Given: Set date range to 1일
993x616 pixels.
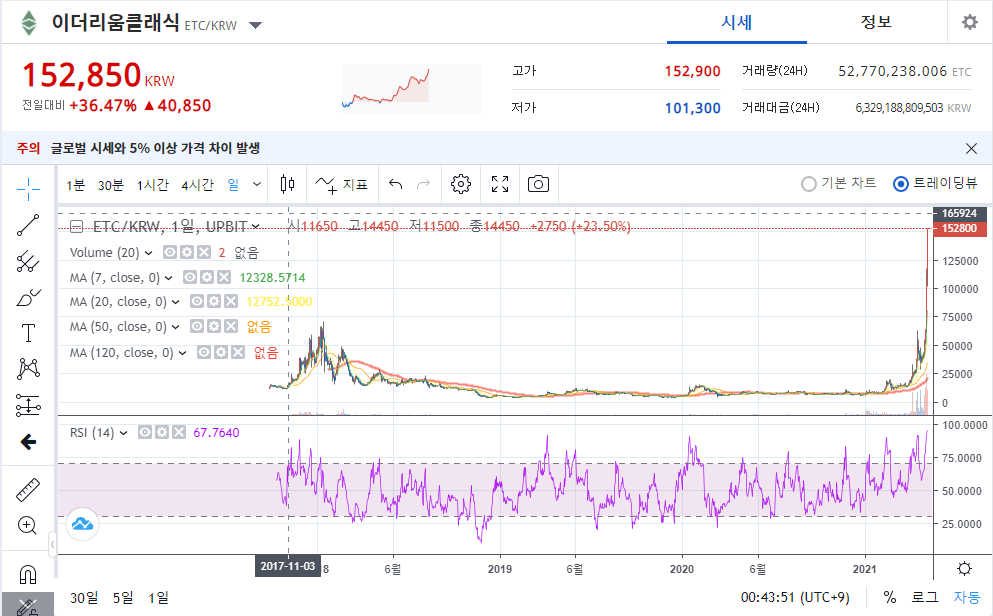Looking at the screenshot, I should 158,598.
